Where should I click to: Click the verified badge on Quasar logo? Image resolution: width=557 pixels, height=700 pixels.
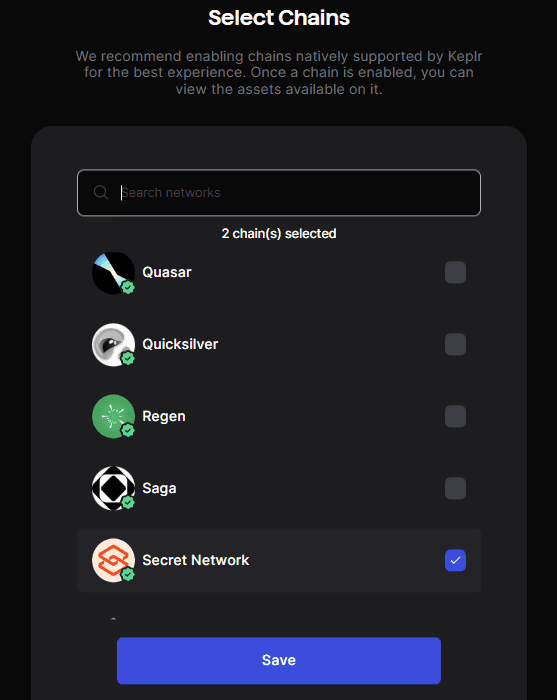[128, 287]
